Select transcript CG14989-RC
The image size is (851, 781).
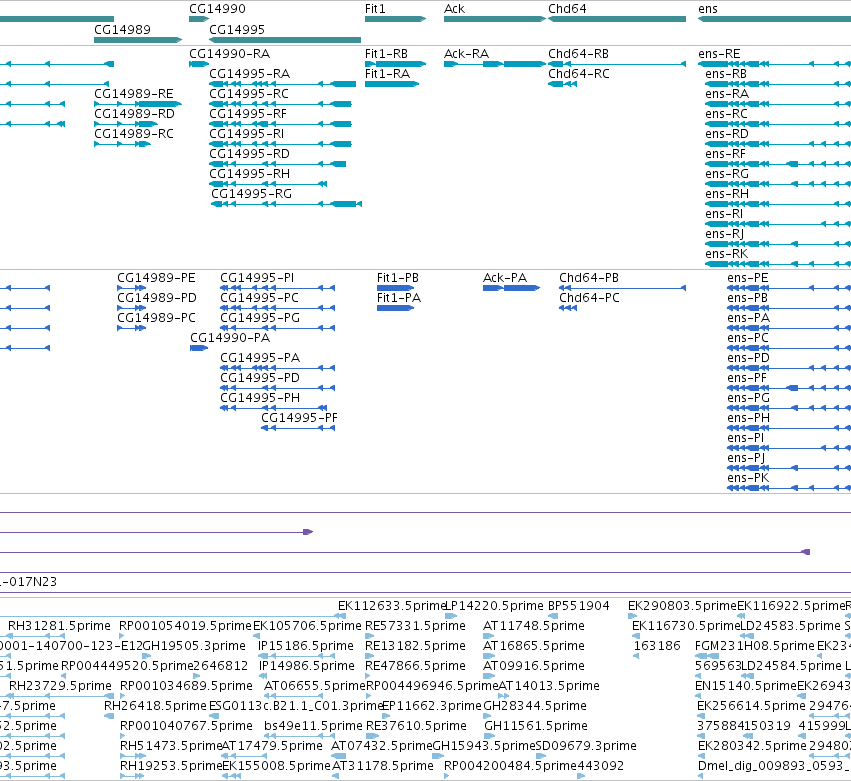point(134,134)
